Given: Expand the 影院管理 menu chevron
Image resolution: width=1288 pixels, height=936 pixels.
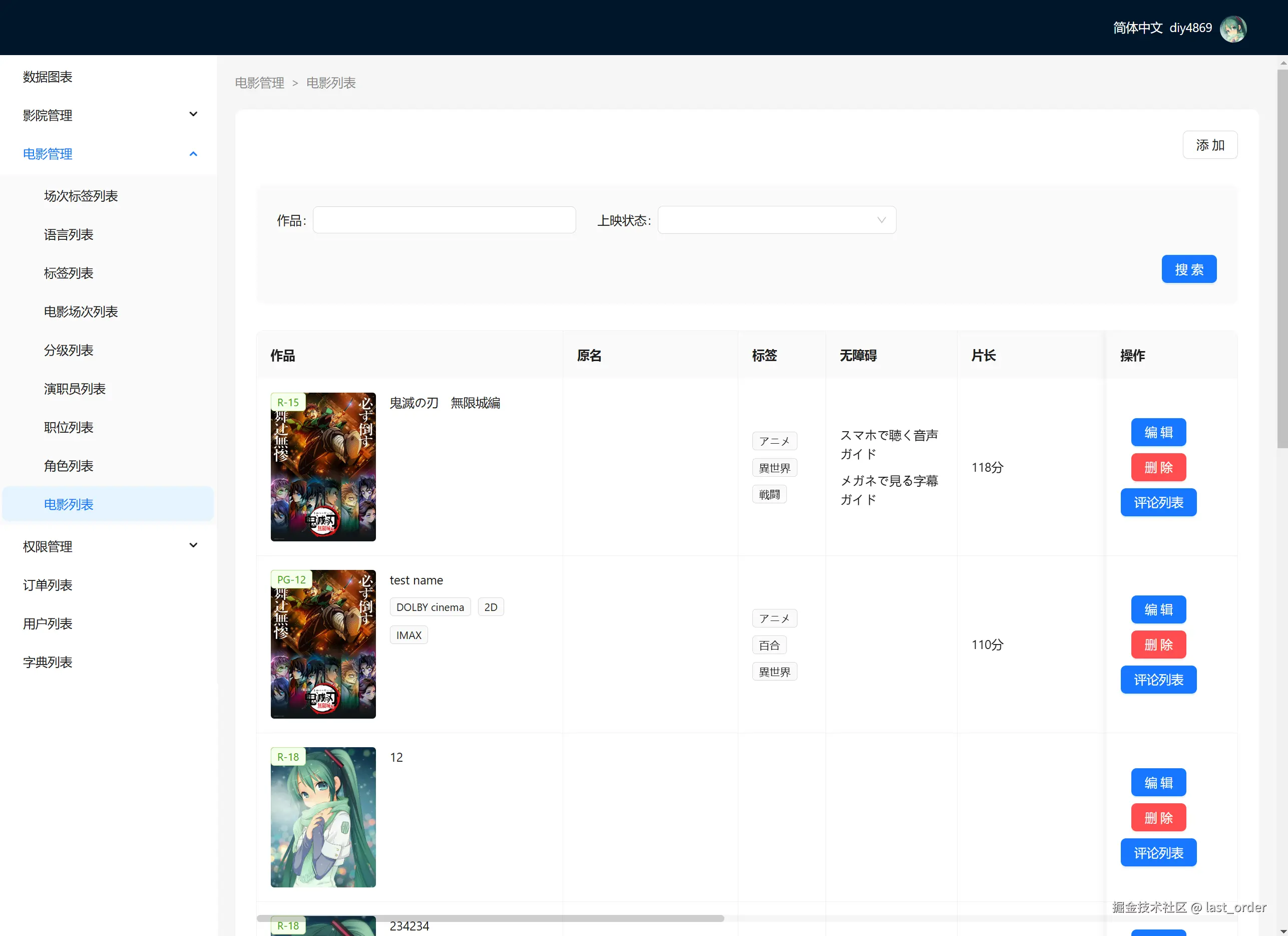Looking at the screenshot, I should pyautogui.click(x=193, y=114).
